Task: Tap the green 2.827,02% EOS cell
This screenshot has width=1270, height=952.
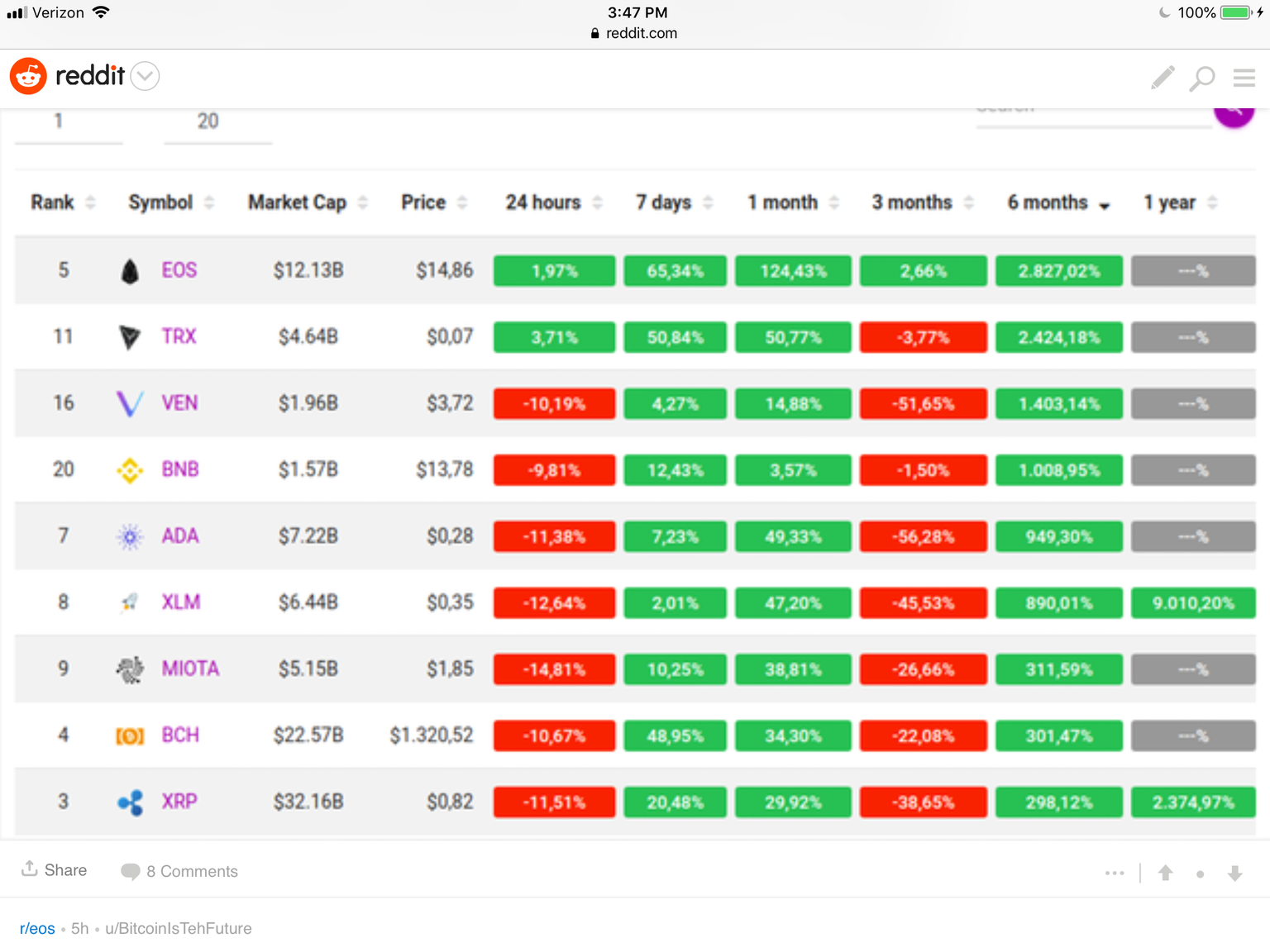Action: pyautogui.click(x=1058, y=271)
